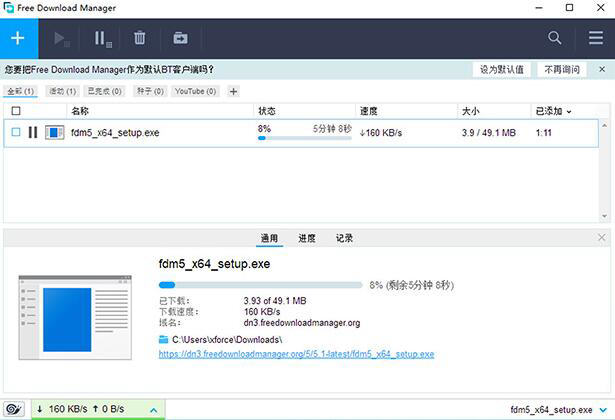
Task: Click the row progress bar at 8%
Action: click(304, 138)
